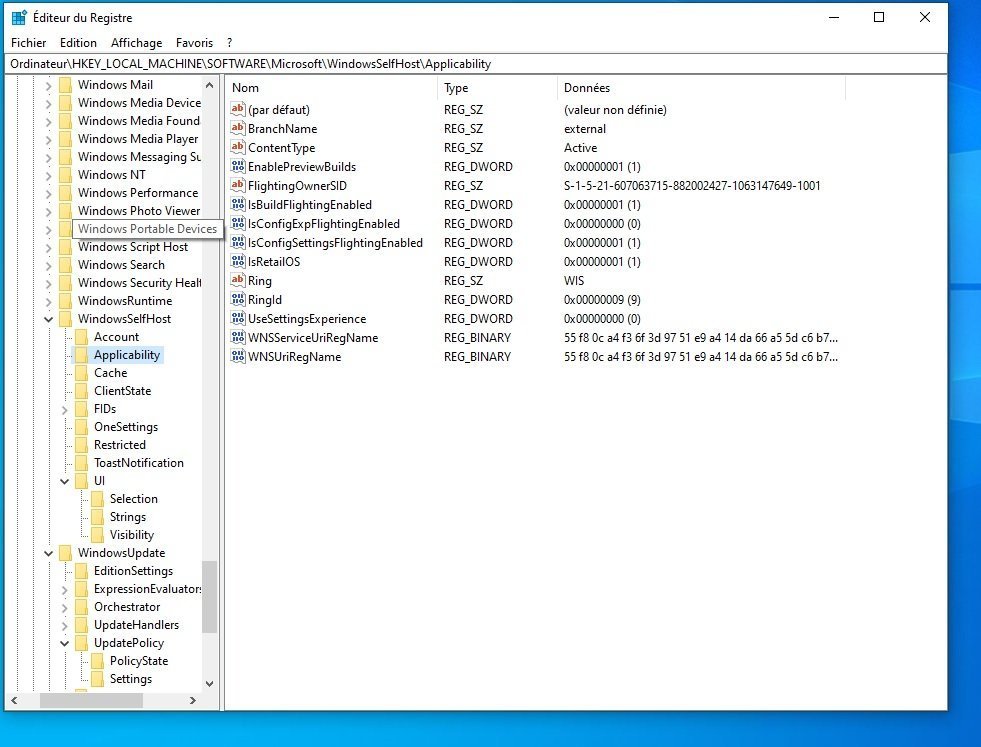Click the Registry Editor icon in title bar
Screen dimensions: 981x747
click(x=19, y=18)
